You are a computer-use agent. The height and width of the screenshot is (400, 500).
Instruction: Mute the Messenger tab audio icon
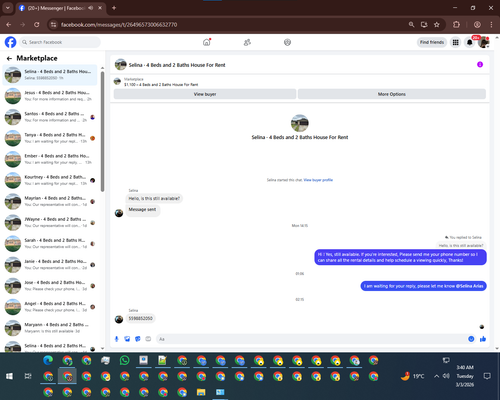(x=91, y=8)
